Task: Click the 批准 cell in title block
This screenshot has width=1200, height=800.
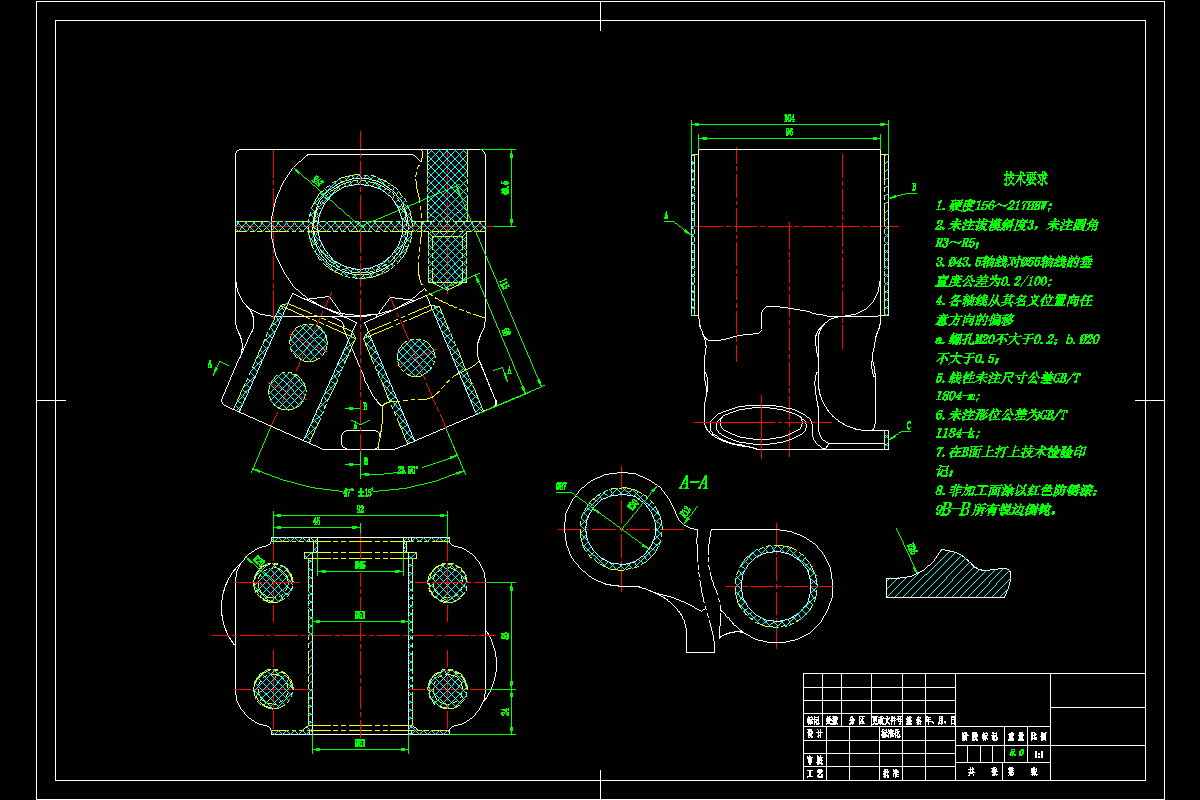Action: click(x=891, y=773)
